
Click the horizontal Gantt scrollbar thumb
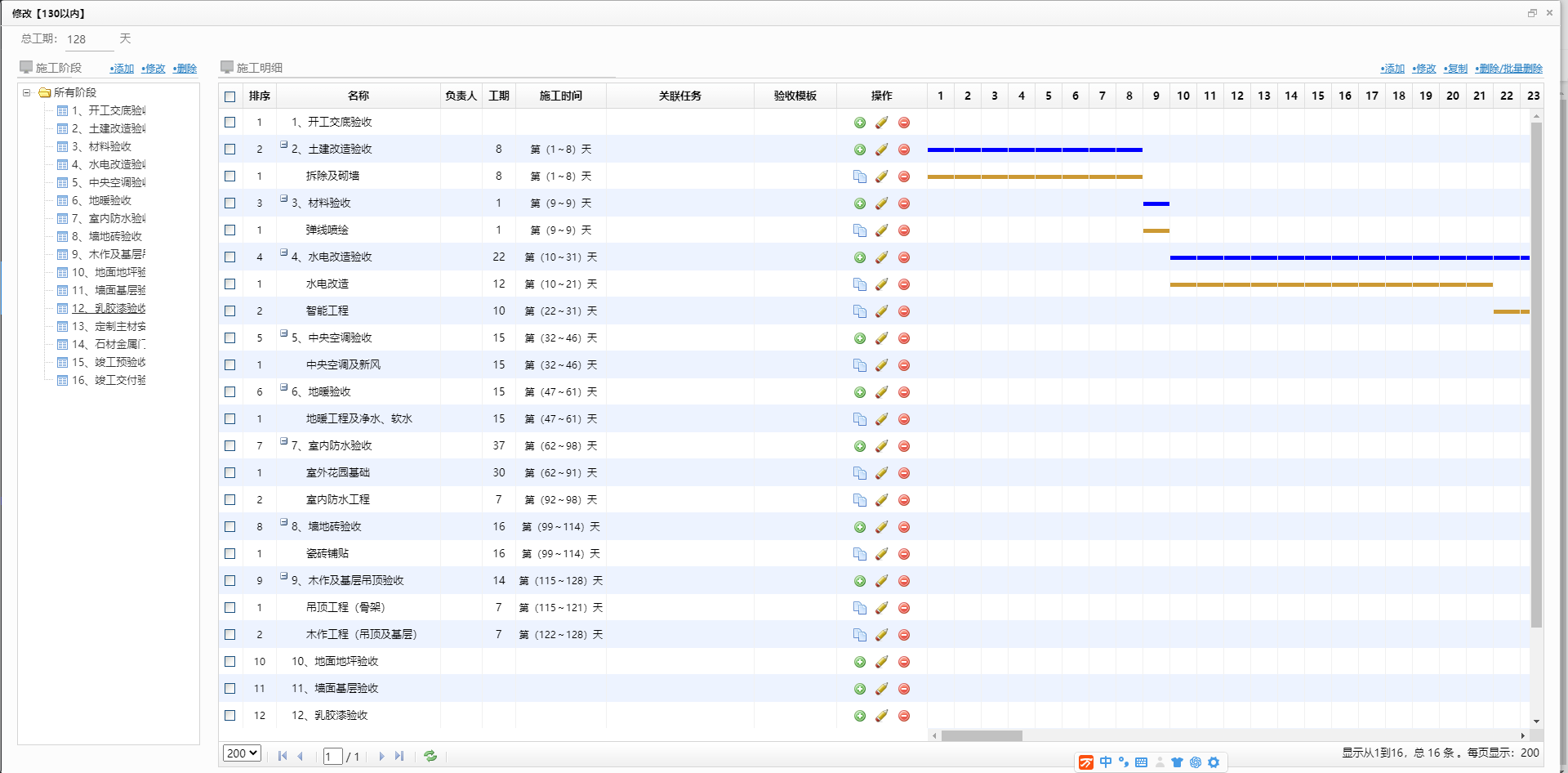pyautogui.click(x=981, y=735)
